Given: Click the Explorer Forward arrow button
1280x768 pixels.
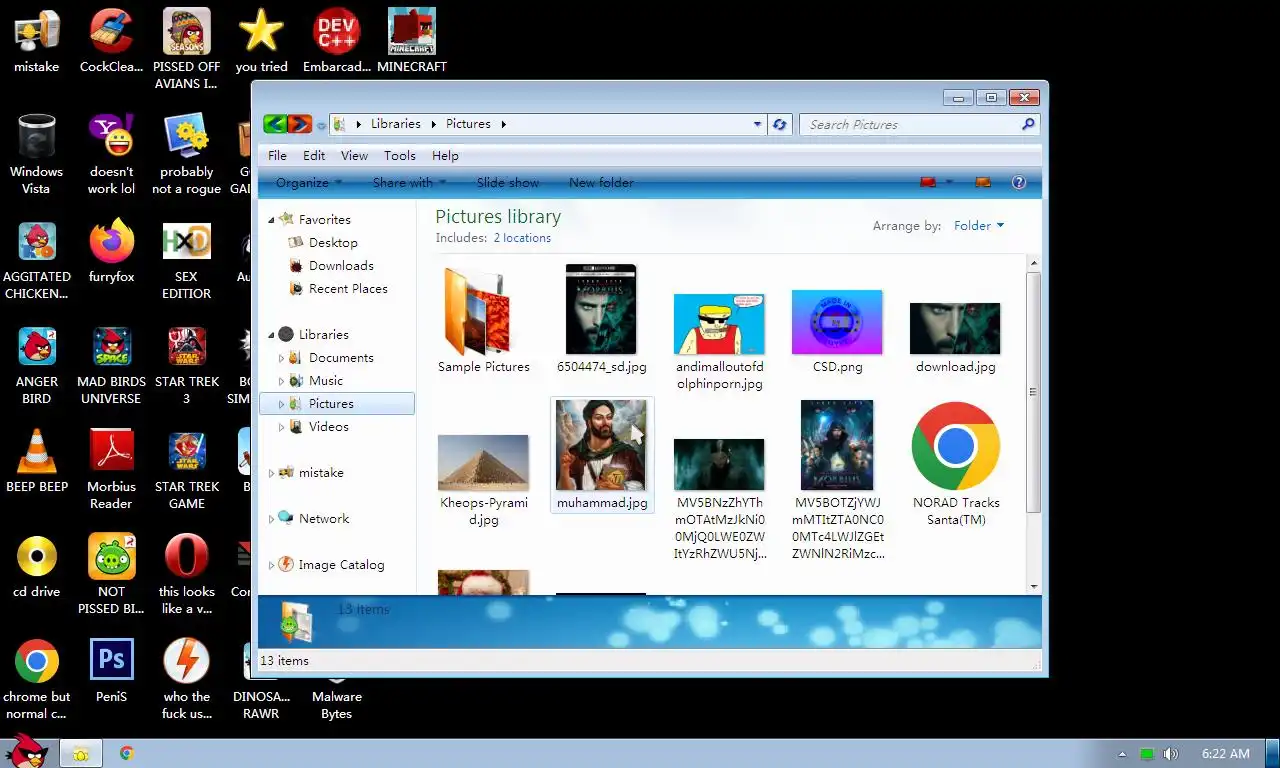Looking at the screenshot, I should point(299,124).
